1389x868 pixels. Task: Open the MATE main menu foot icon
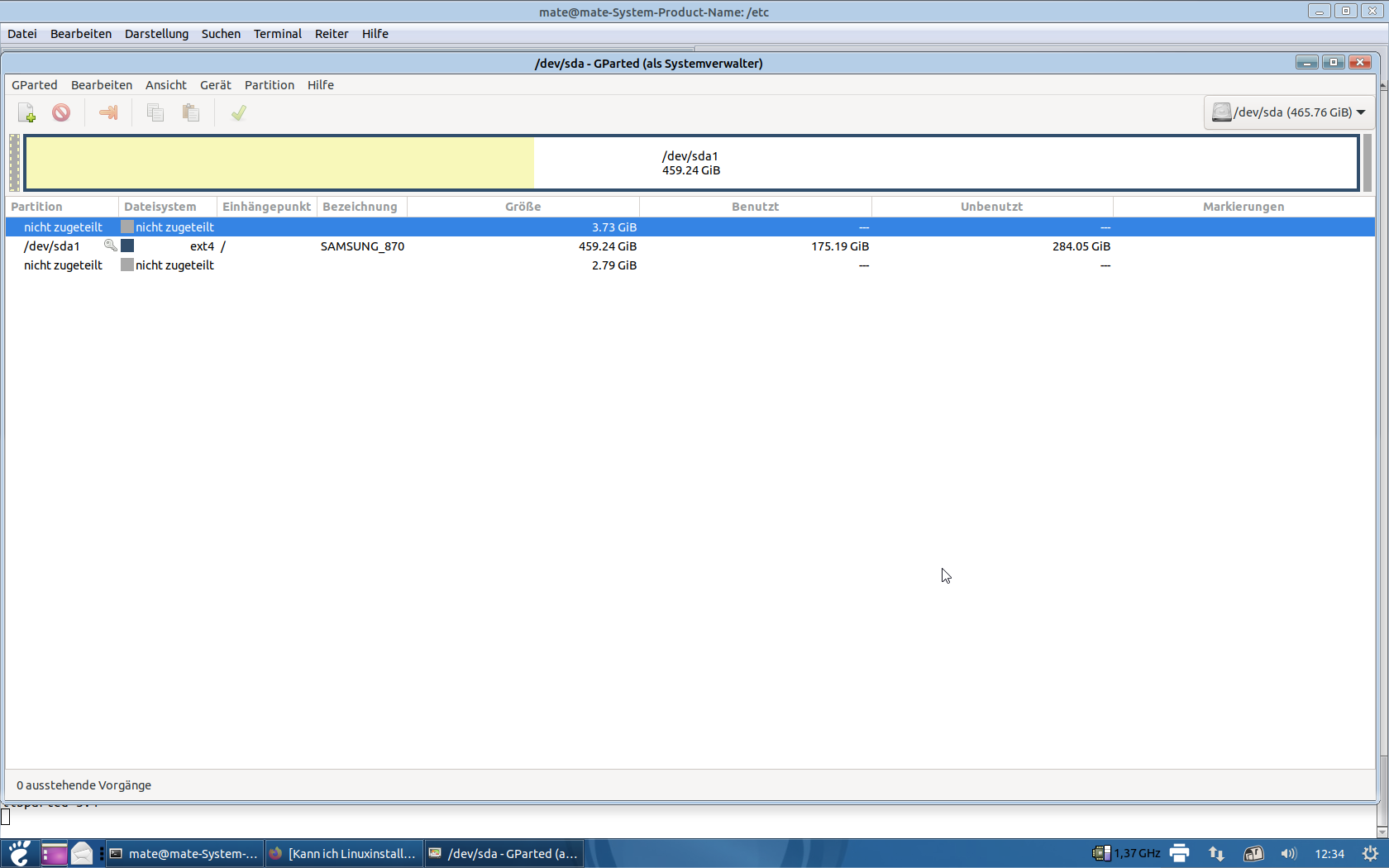pyautogui.click(x=19, y=853)
